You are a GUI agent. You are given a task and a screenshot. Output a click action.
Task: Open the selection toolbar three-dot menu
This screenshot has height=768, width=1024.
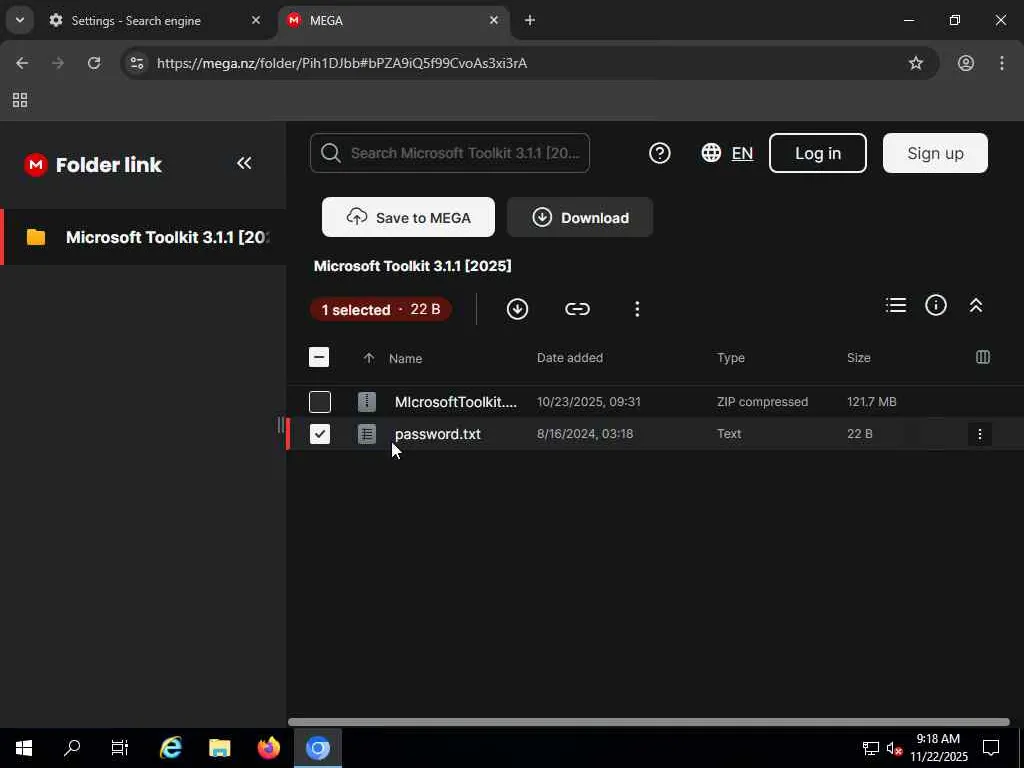[x=637, y=309]
